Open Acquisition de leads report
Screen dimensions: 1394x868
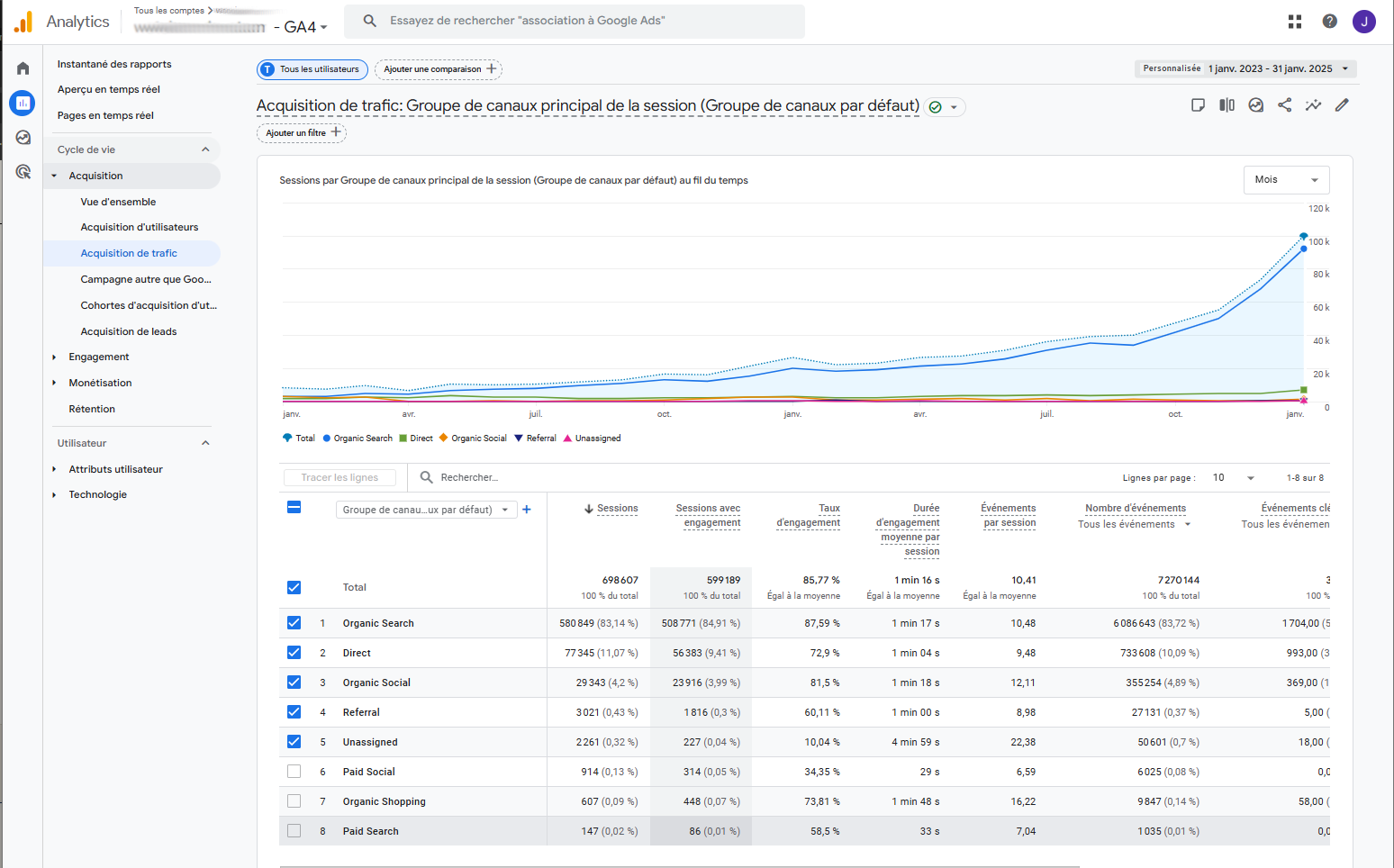pos(129,331)
